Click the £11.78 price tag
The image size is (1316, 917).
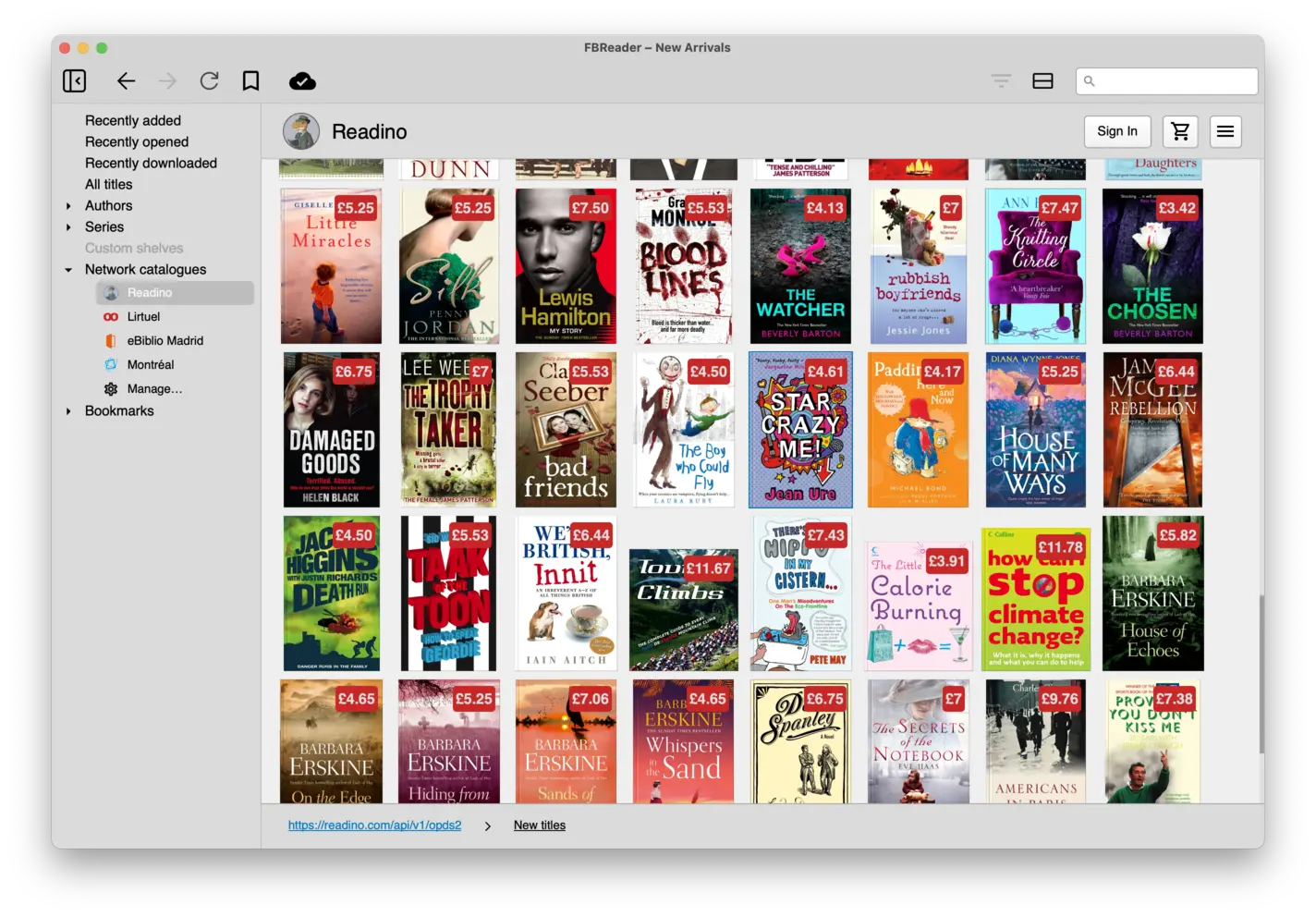[x=1061, y=547]
